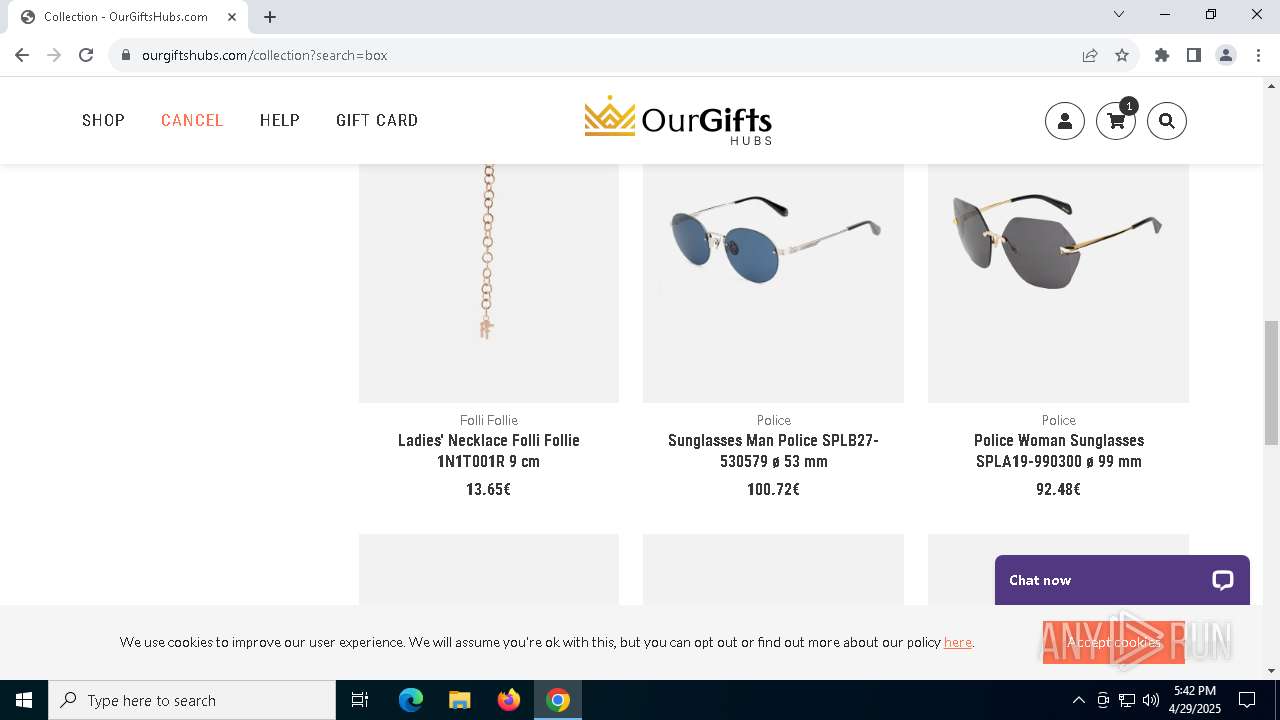This screenshot has height=720, width=1280.
Task: Open the SHOP menu
Action: pyautogui.click(x=103, y=120)
